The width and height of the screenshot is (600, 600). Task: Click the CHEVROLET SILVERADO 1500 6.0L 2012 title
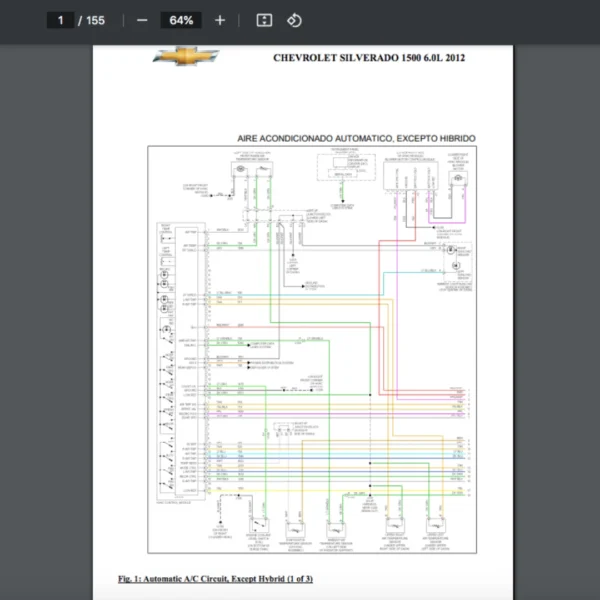(x=368, y=58)
